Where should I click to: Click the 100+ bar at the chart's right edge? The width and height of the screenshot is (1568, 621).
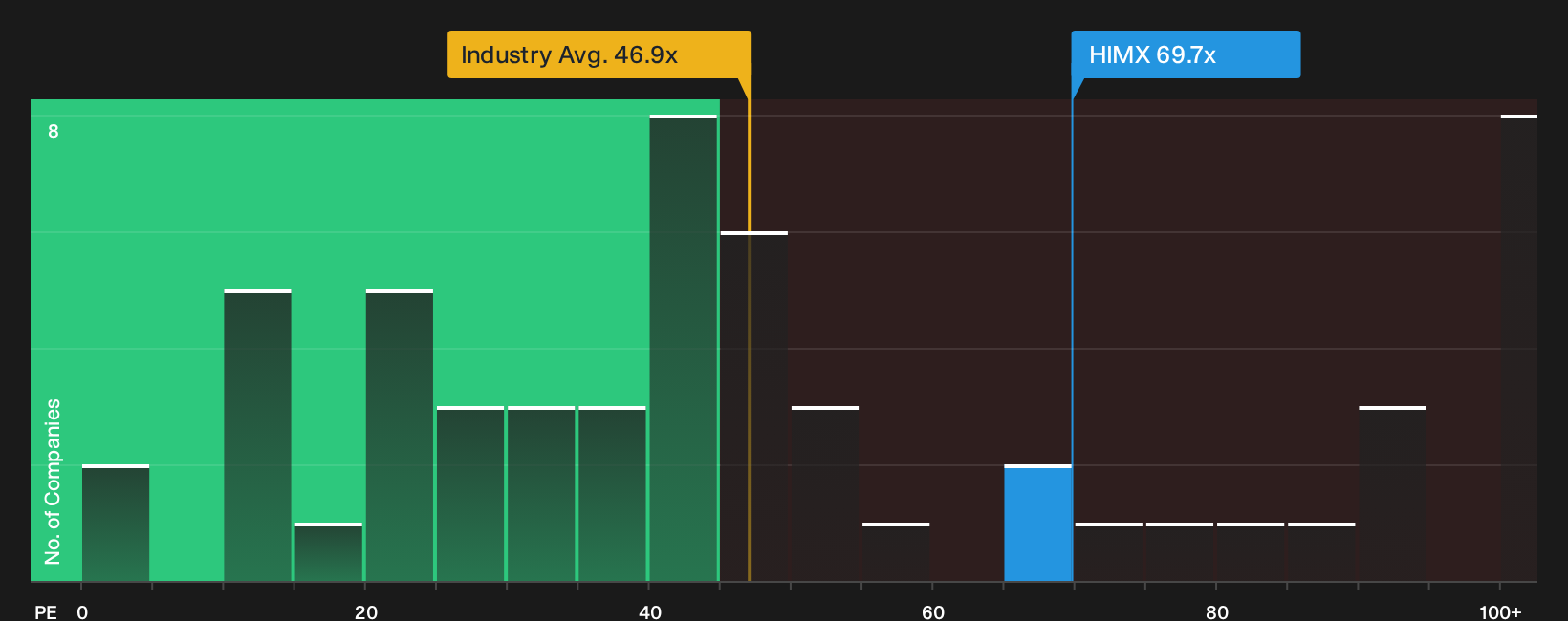(1519, 348)
